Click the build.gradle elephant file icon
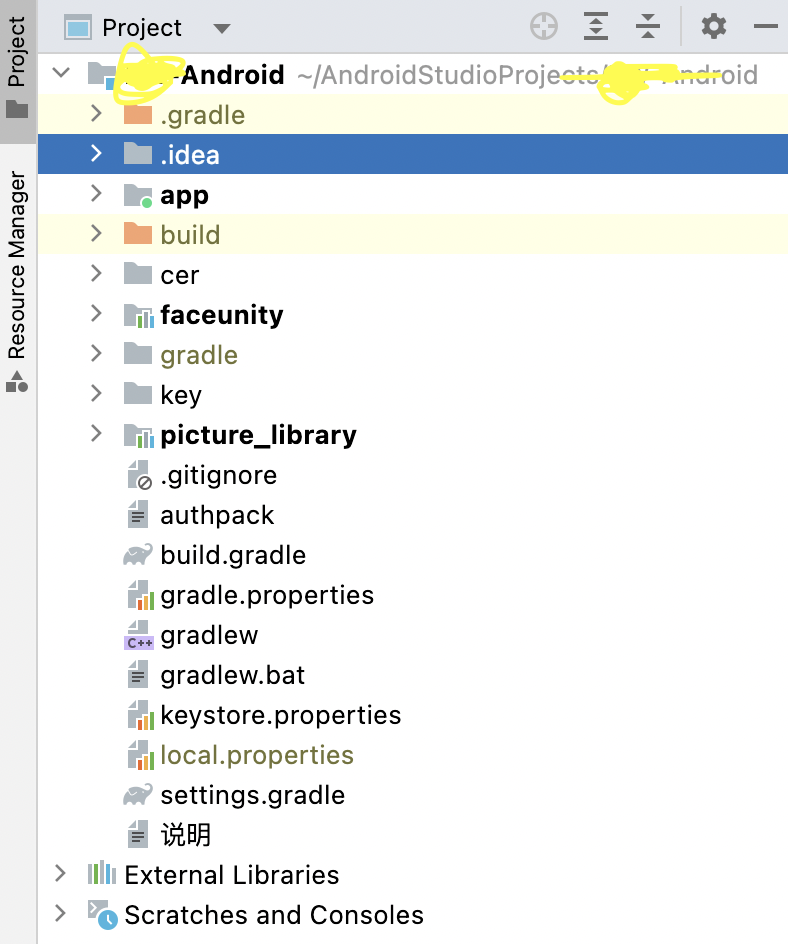 point(138,555)
